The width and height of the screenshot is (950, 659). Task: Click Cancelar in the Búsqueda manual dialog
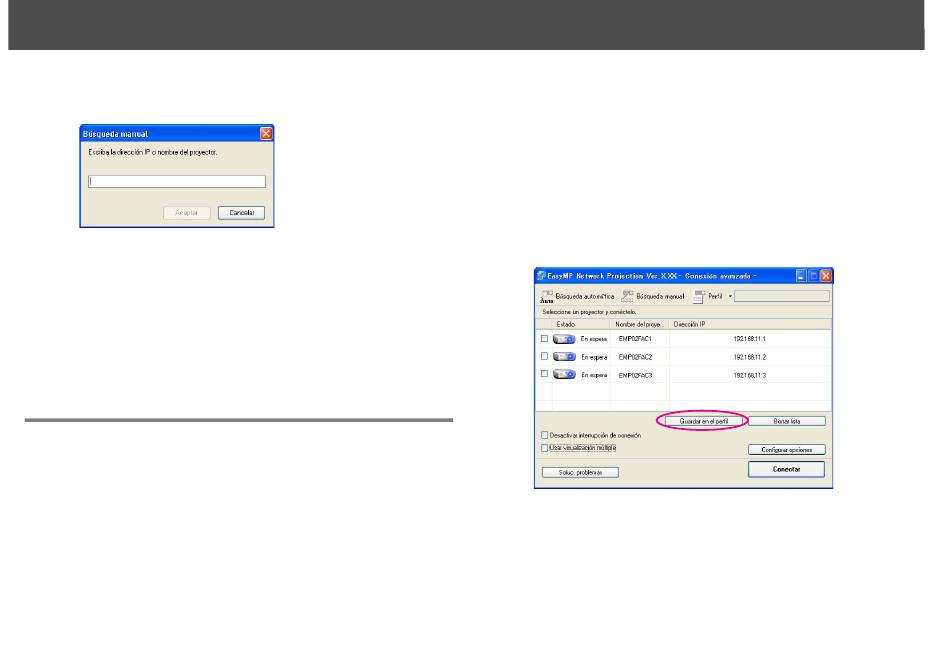coord(241,213)
